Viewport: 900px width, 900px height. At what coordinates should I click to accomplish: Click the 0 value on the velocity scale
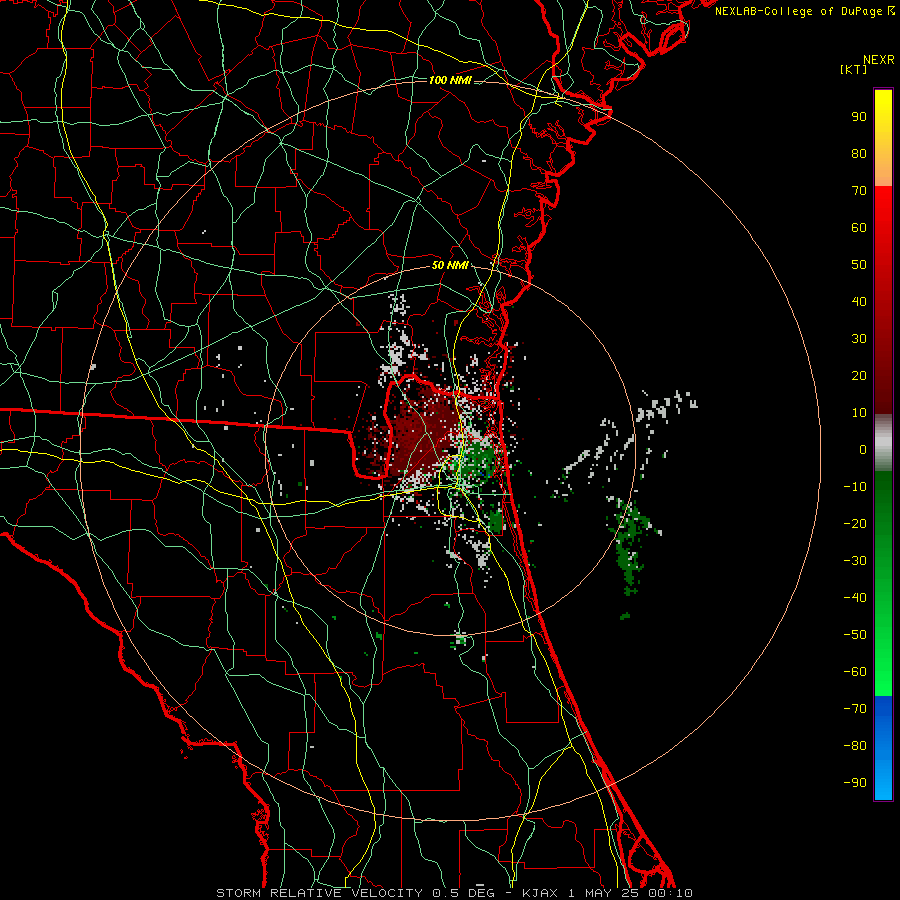863,450
